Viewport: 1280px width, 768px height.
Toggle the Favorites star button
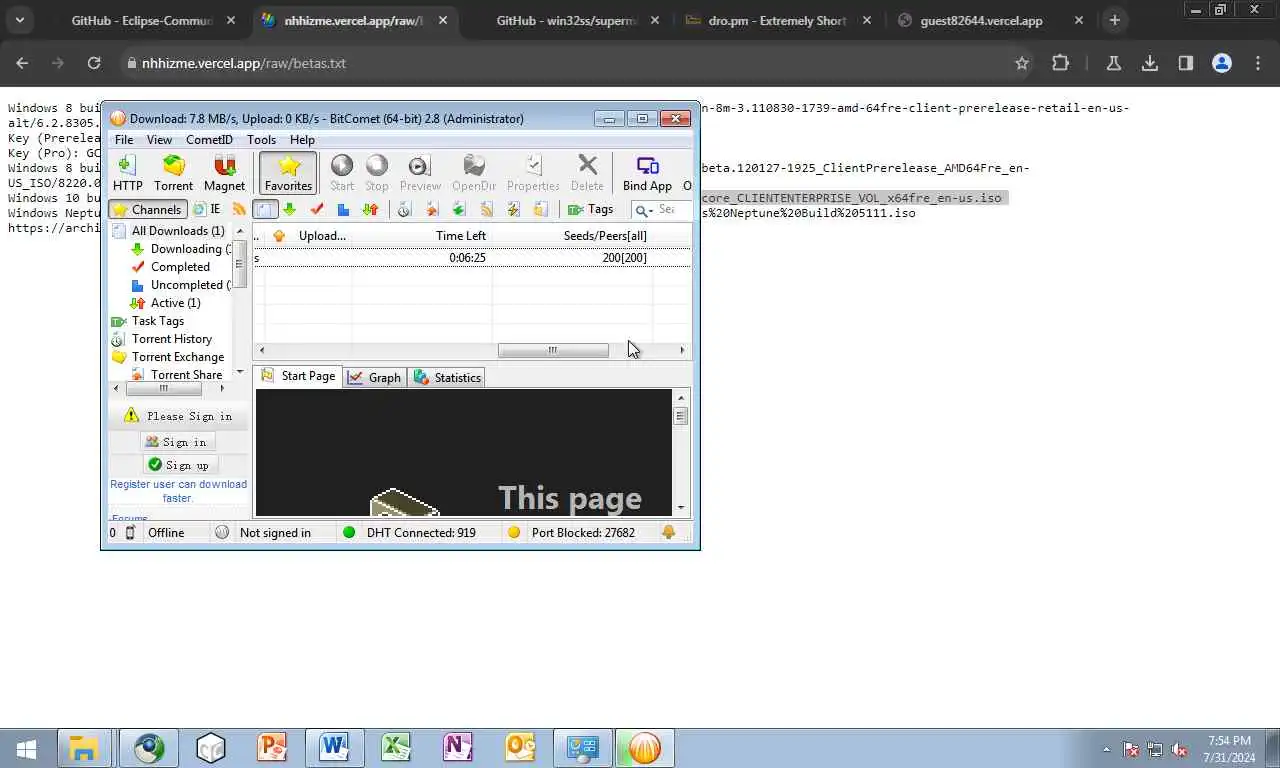pyautogui.click(x=288, y=173)
